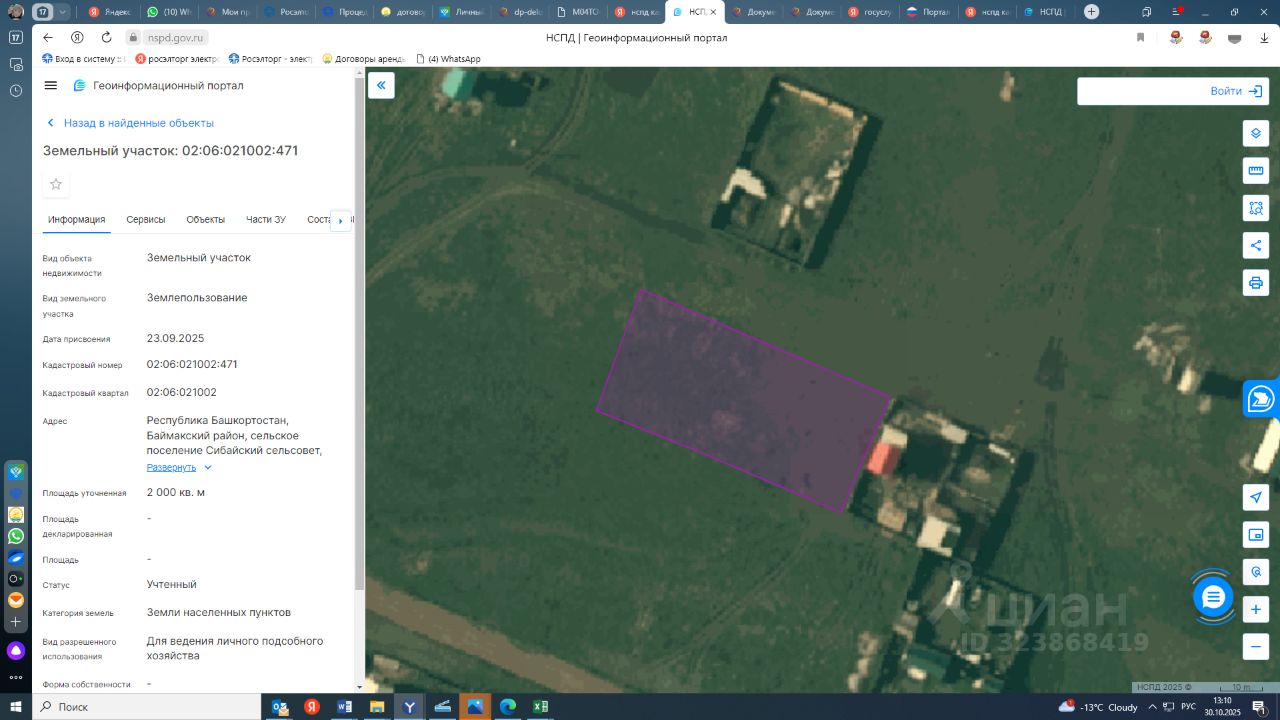Viewport: 1280px width, 720px height.
Task: Zoom out on the map
Action: point(1256,646)
